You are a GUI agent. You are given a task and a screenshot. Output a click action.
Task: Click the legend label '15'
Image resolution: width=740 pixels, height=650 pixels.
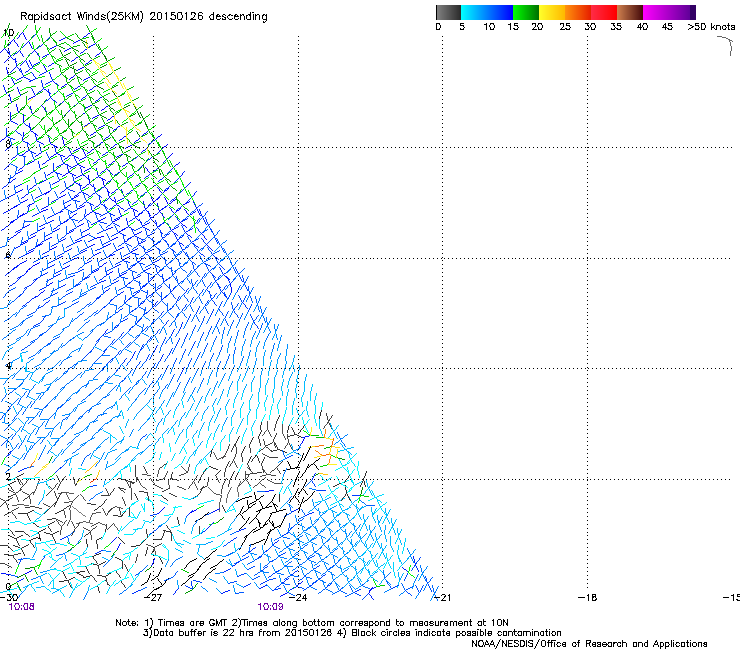pos(513,27)
